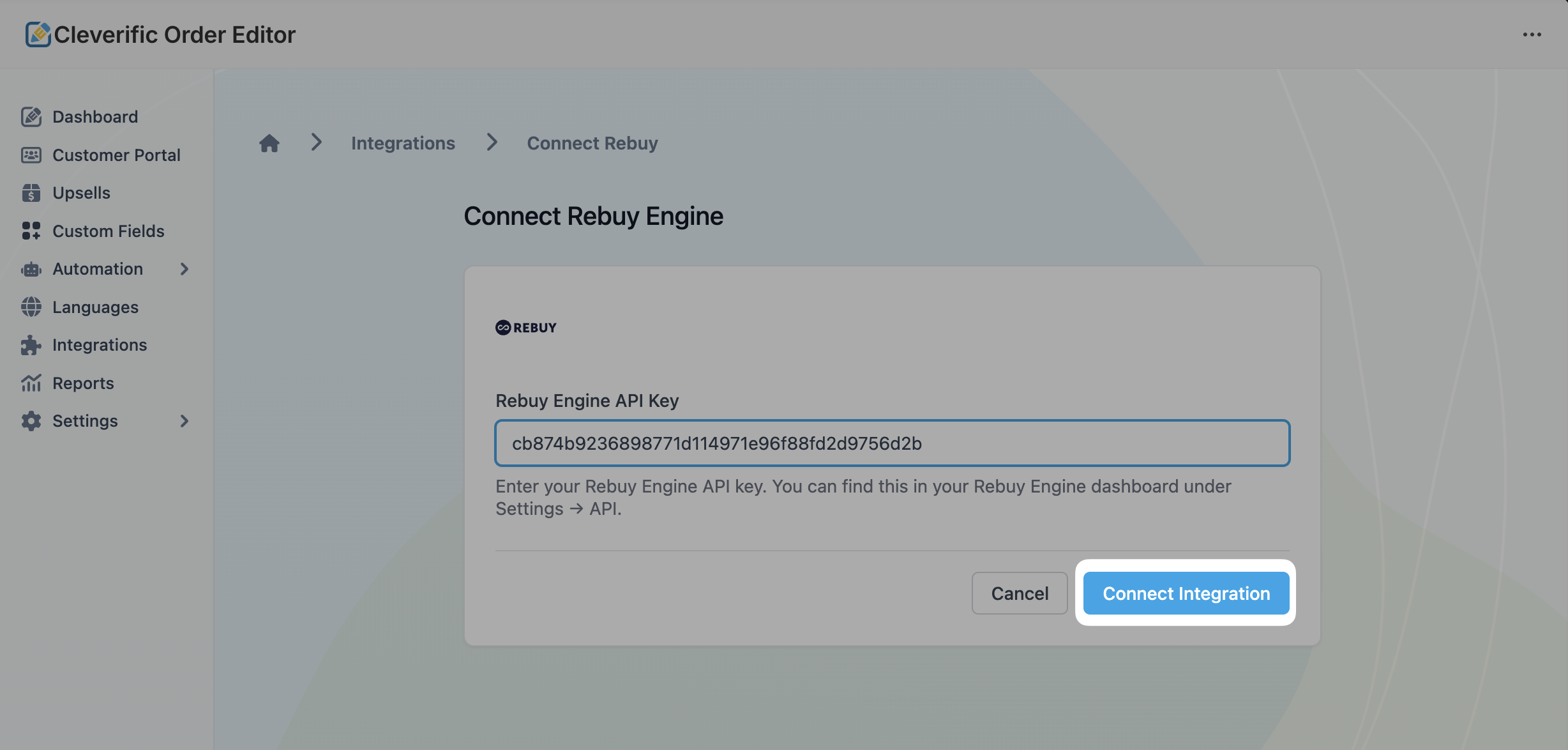
Task: Focus the Rebuy Engine API Key field
Action: [892, 443]
